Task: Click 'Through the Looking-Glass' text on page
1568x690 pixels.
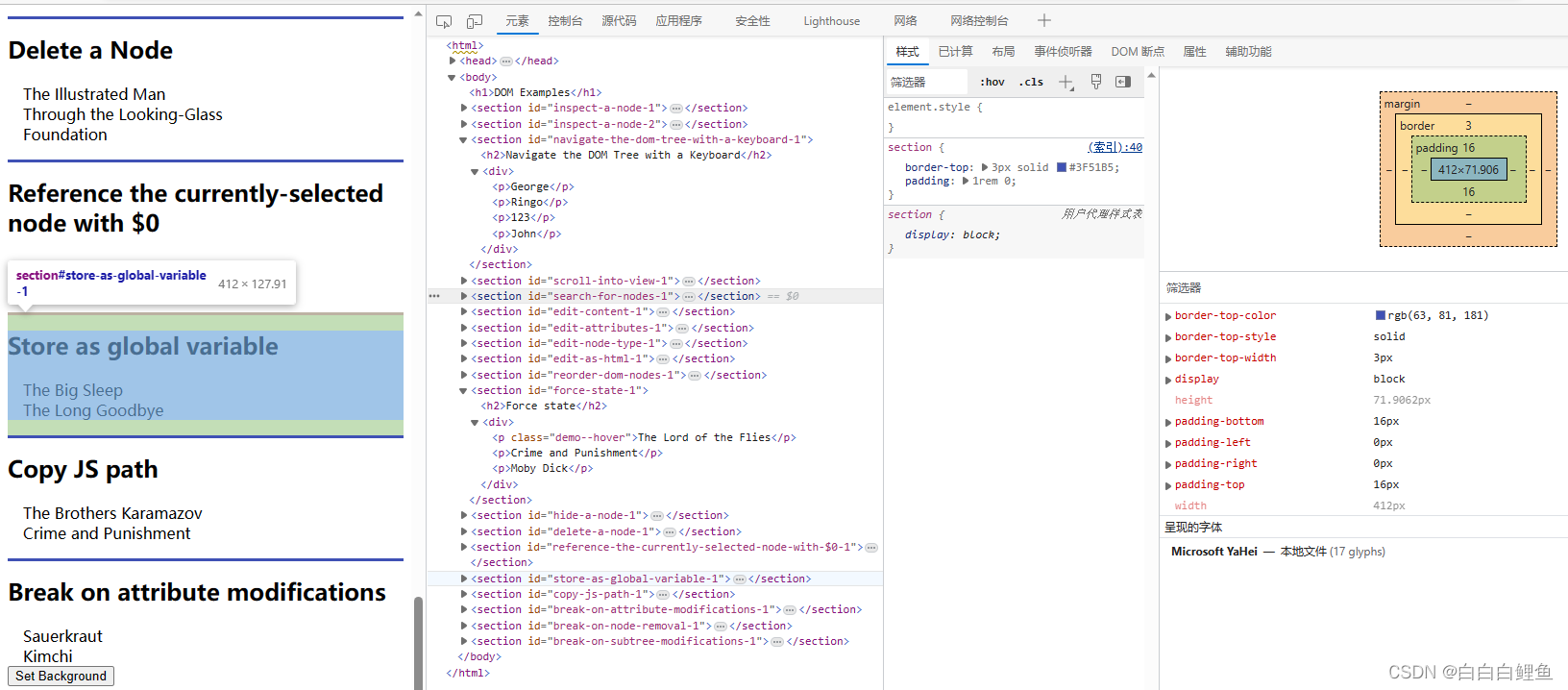Action: [123, 114]
